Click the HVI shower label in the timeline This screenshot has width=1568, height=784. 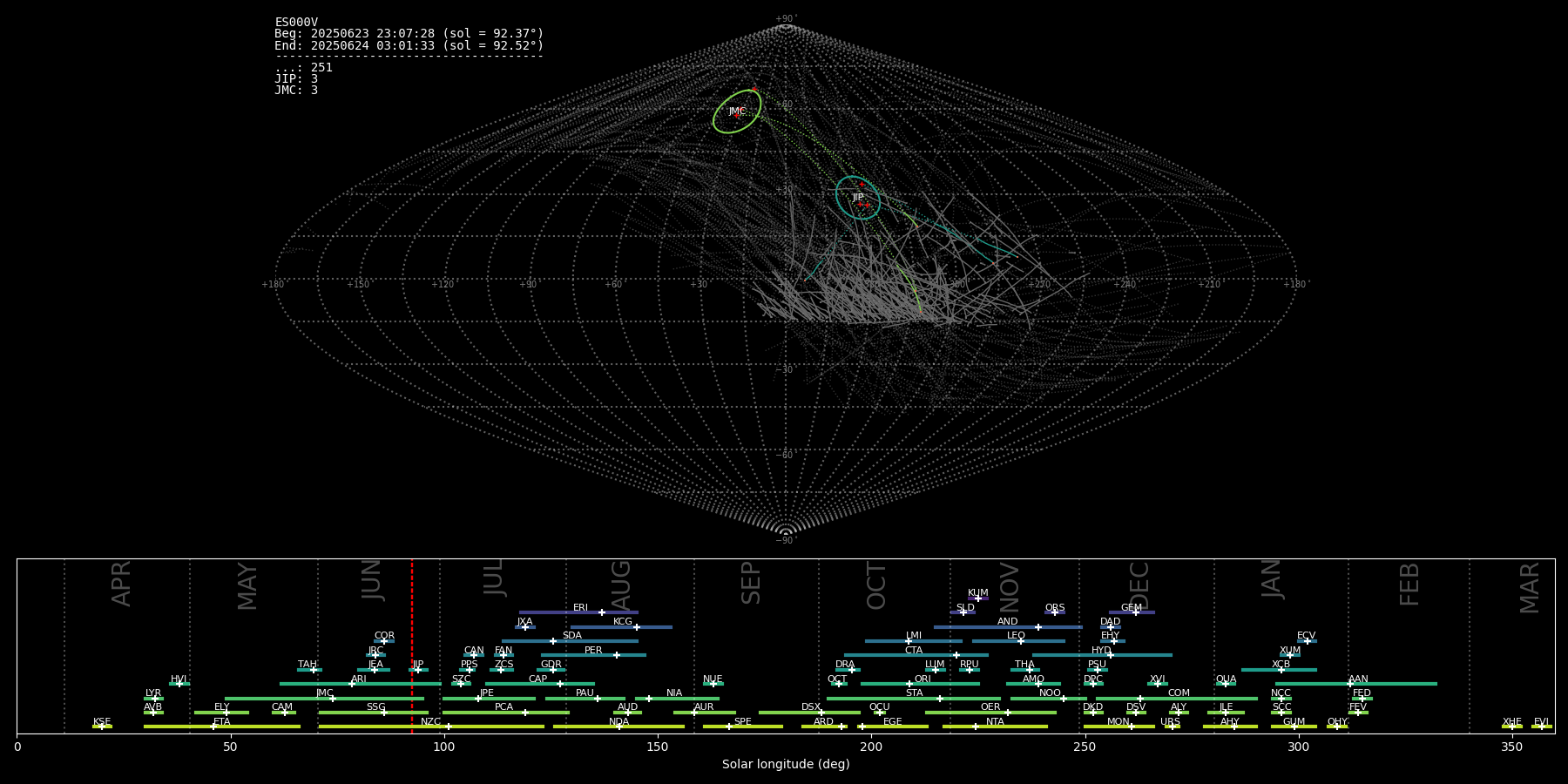(x=179, y=679)
